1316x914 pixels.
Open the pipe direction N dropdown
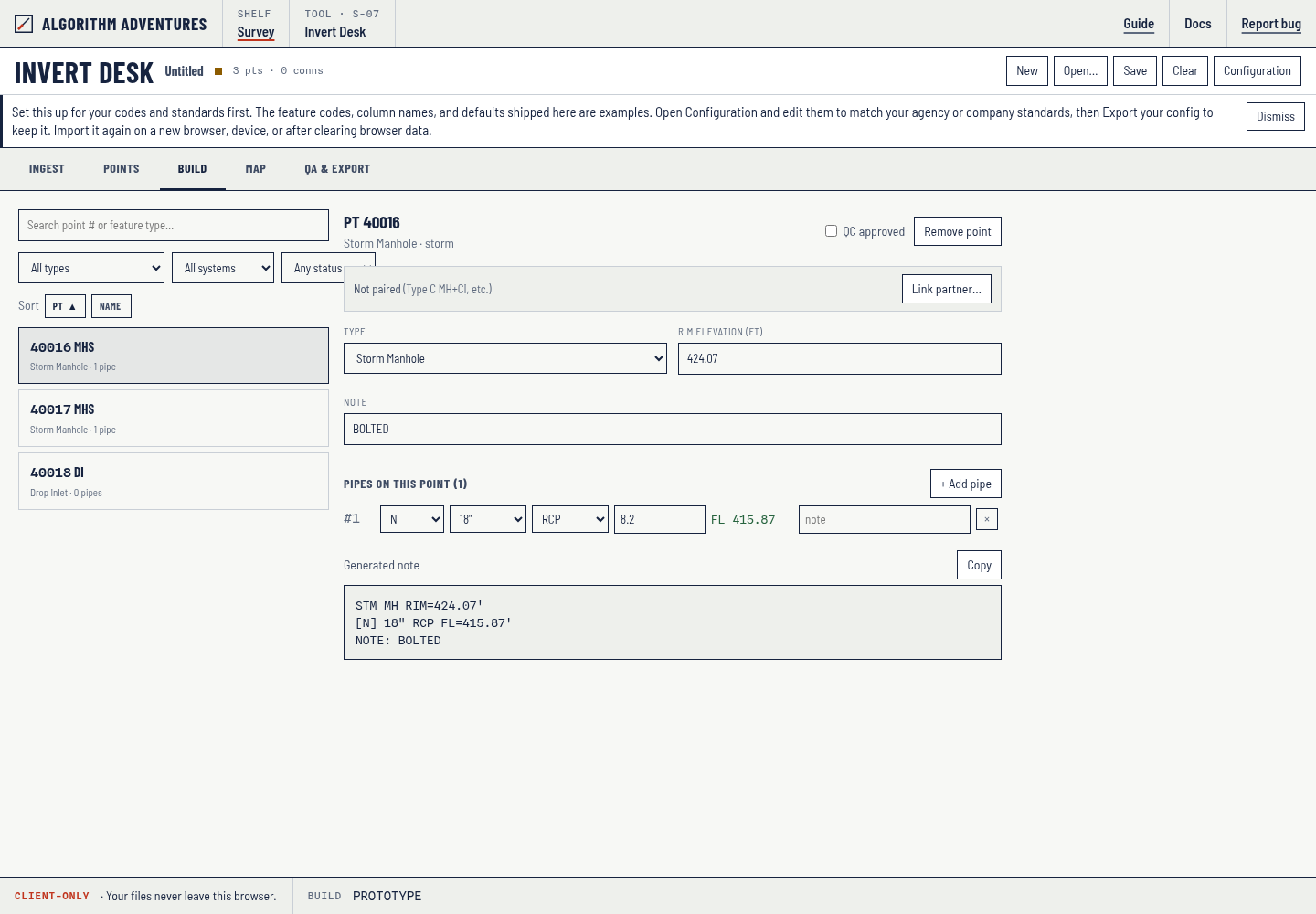[x=412, y=519]
